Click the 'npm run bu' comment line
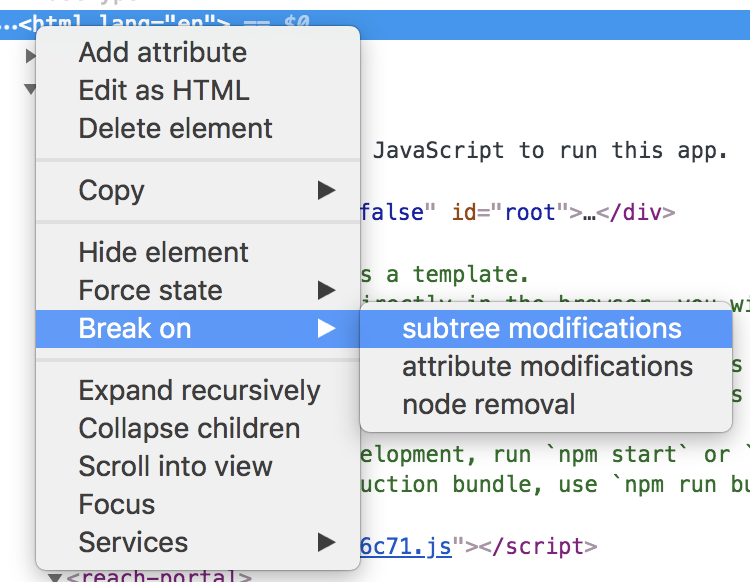The width and height of the screenshot is (750, 582). coord(555,484)
